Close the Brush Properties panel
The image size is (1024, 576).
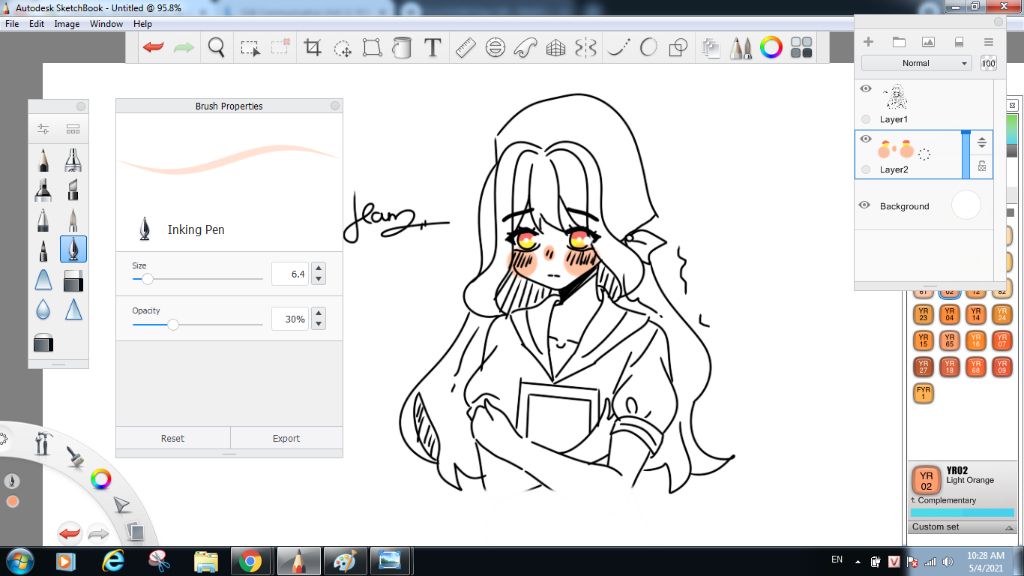[x=335, y=106]
